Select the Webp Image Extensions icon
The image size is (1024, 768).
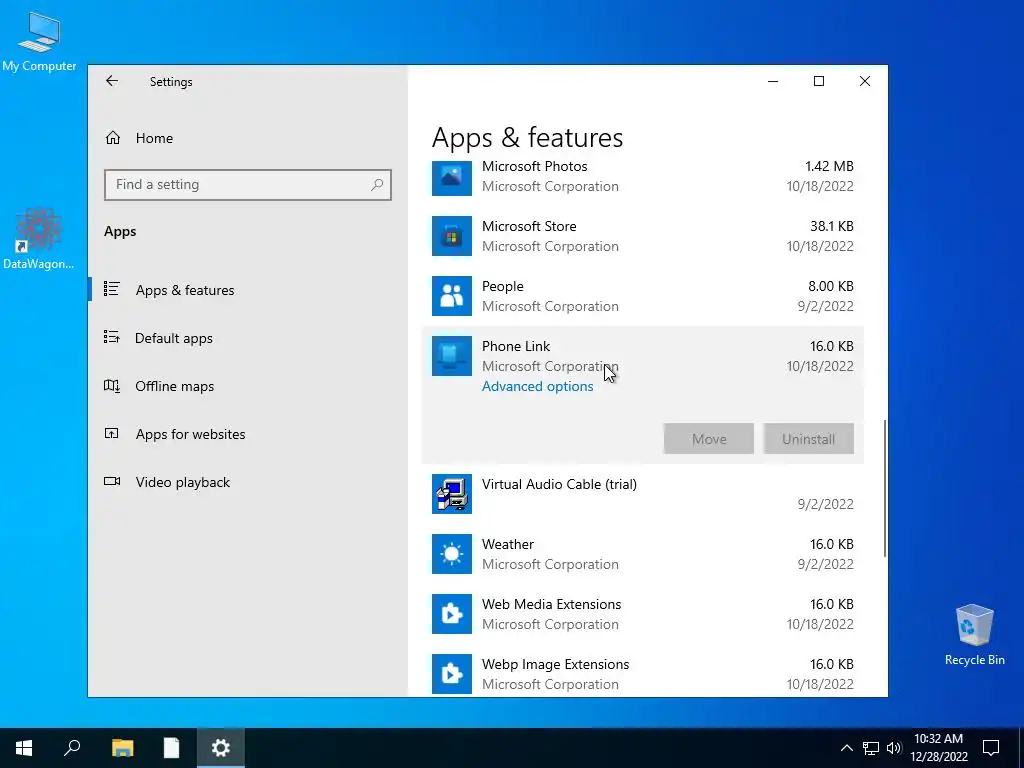[x=452, y=674]
